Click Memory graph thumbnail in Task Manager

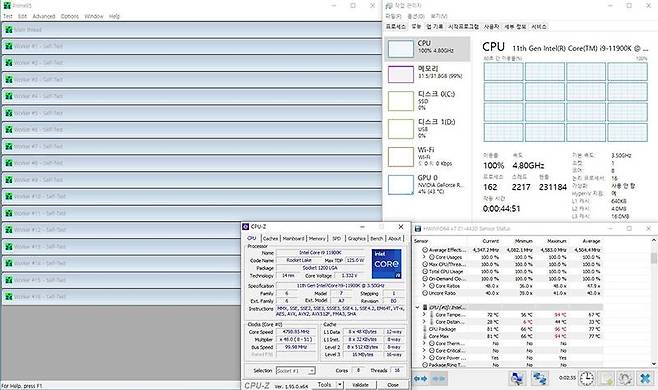click(x=401, y=74)
